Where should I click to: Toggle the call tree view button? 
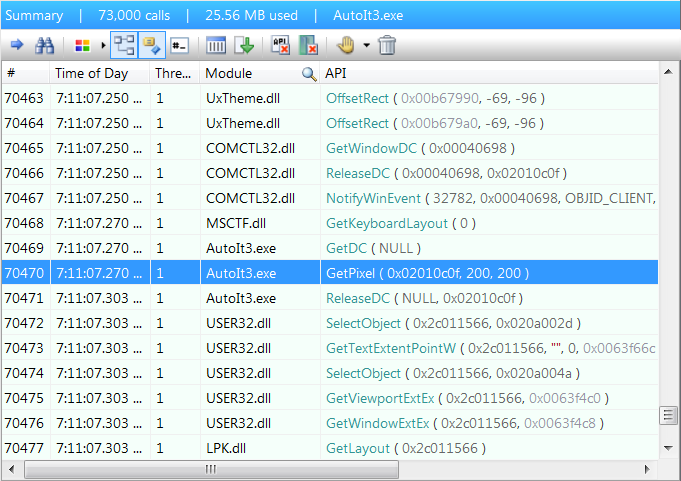tap(124, 45)
